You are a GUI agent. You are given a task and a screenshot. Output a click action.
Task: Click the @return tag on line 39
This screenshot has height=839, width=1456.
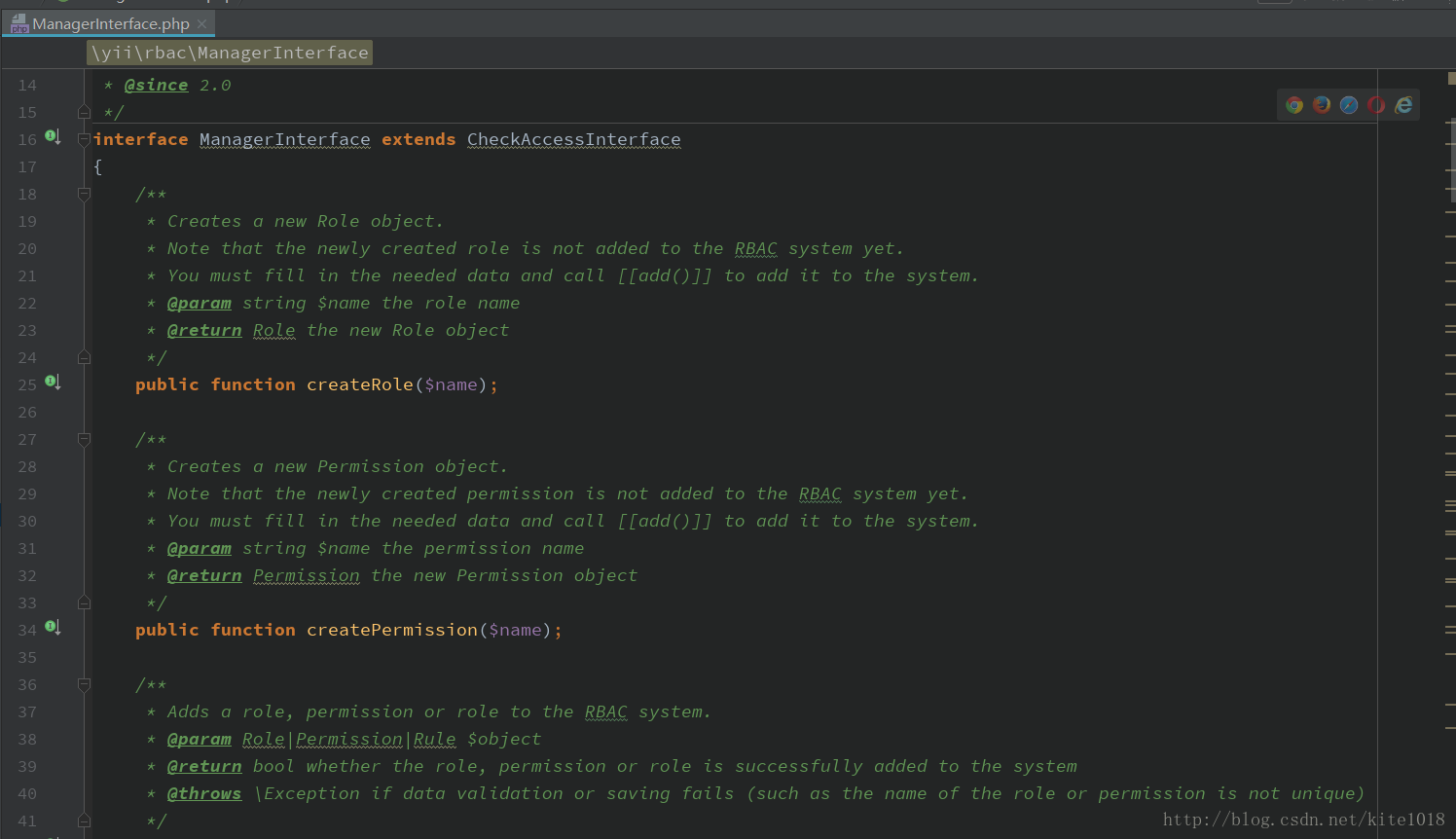(x=204, y=767)
